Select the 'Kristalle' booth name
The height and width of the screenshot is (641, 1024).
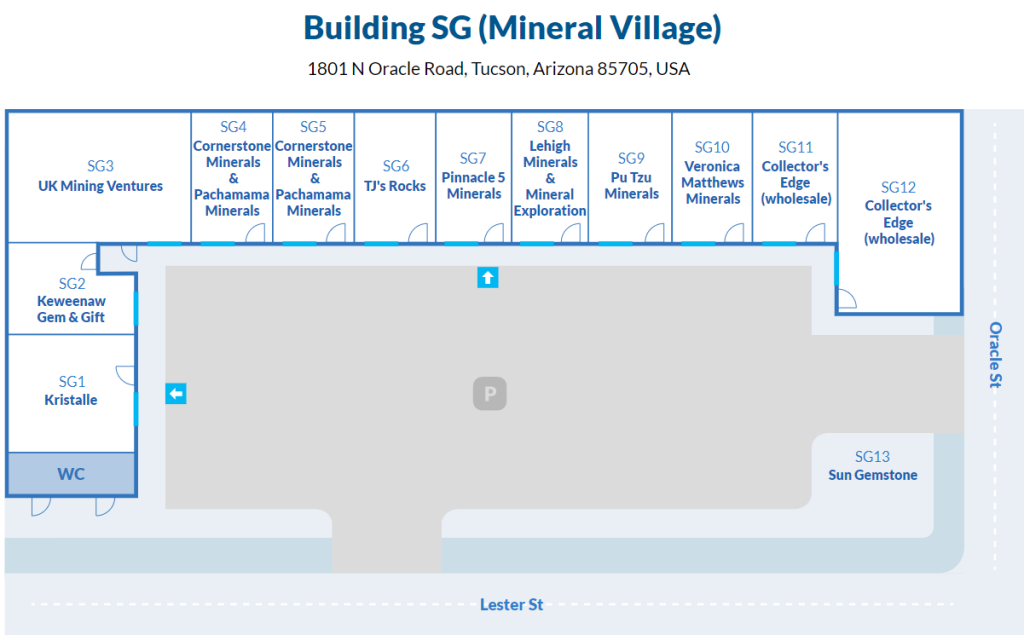click(x=71, y=400)
